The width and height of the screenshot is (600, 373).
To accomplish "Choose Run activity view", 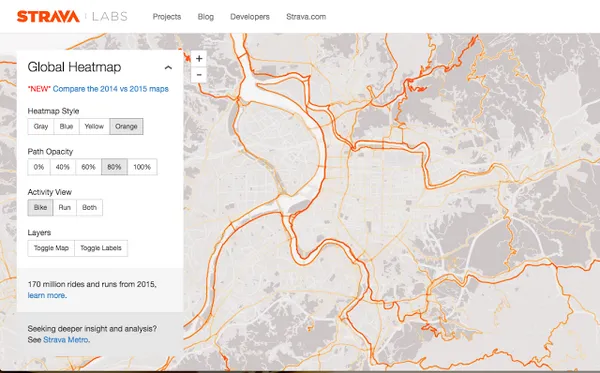I will [65, 208].
